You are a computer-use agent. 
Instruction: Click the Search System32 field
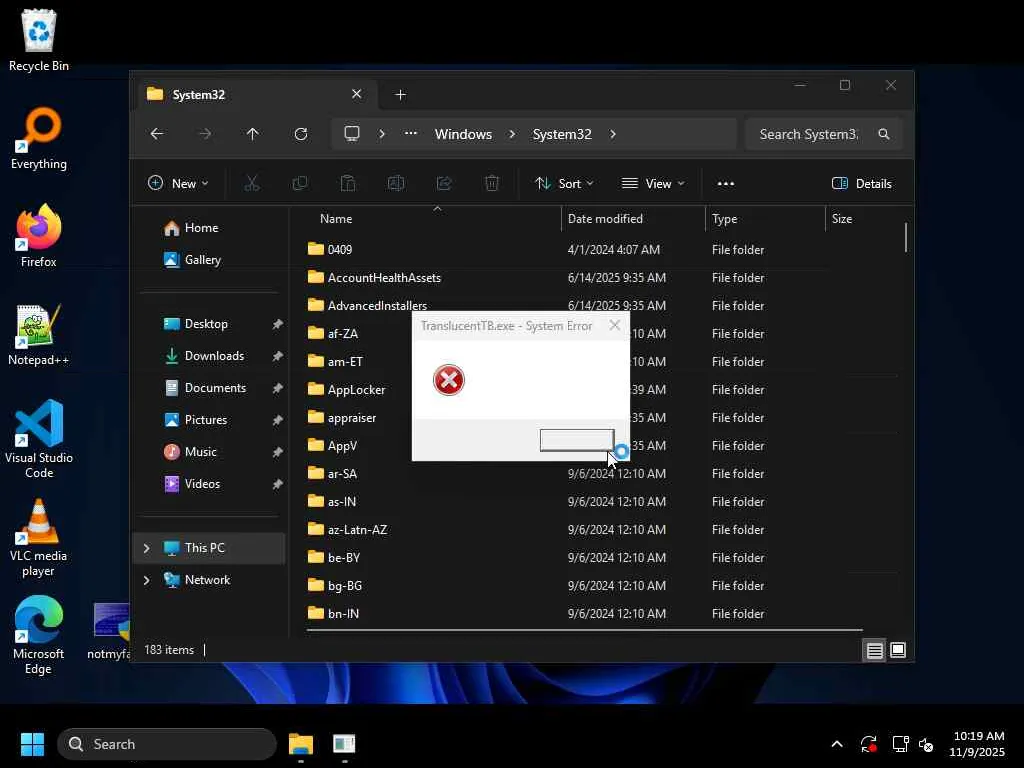tap(808, 134)
